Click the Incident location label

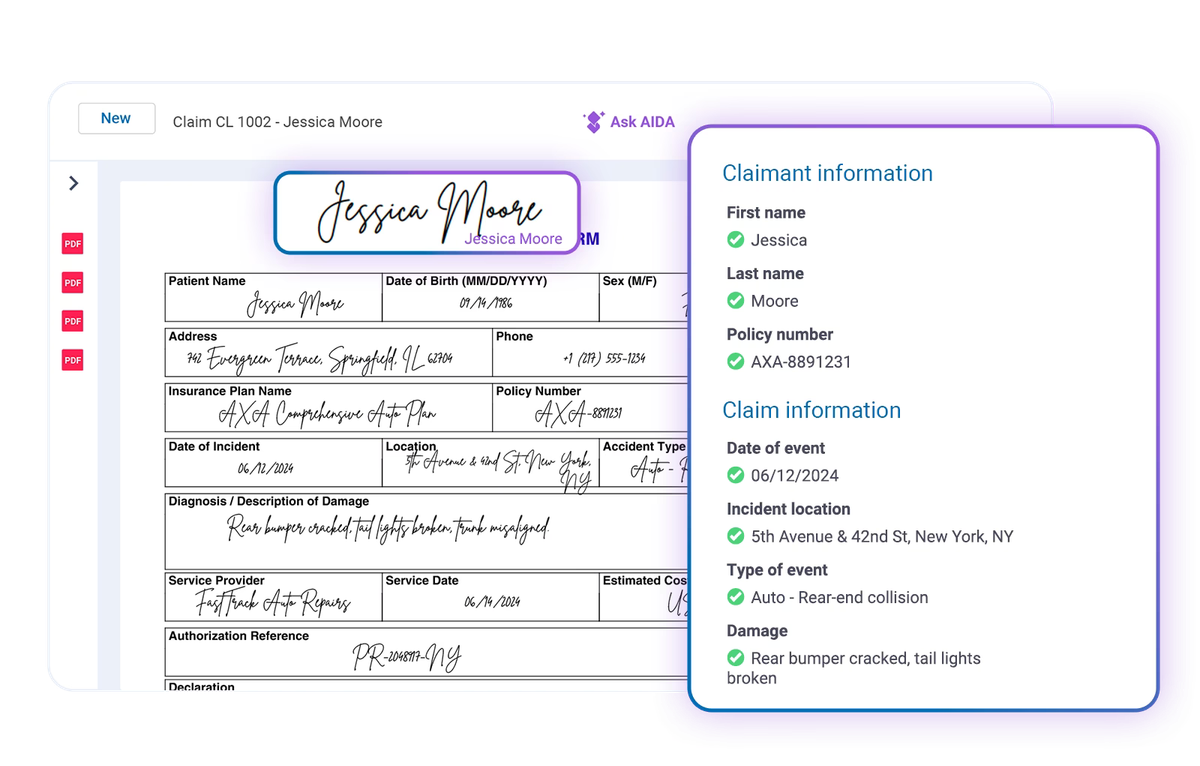[789, 509]
